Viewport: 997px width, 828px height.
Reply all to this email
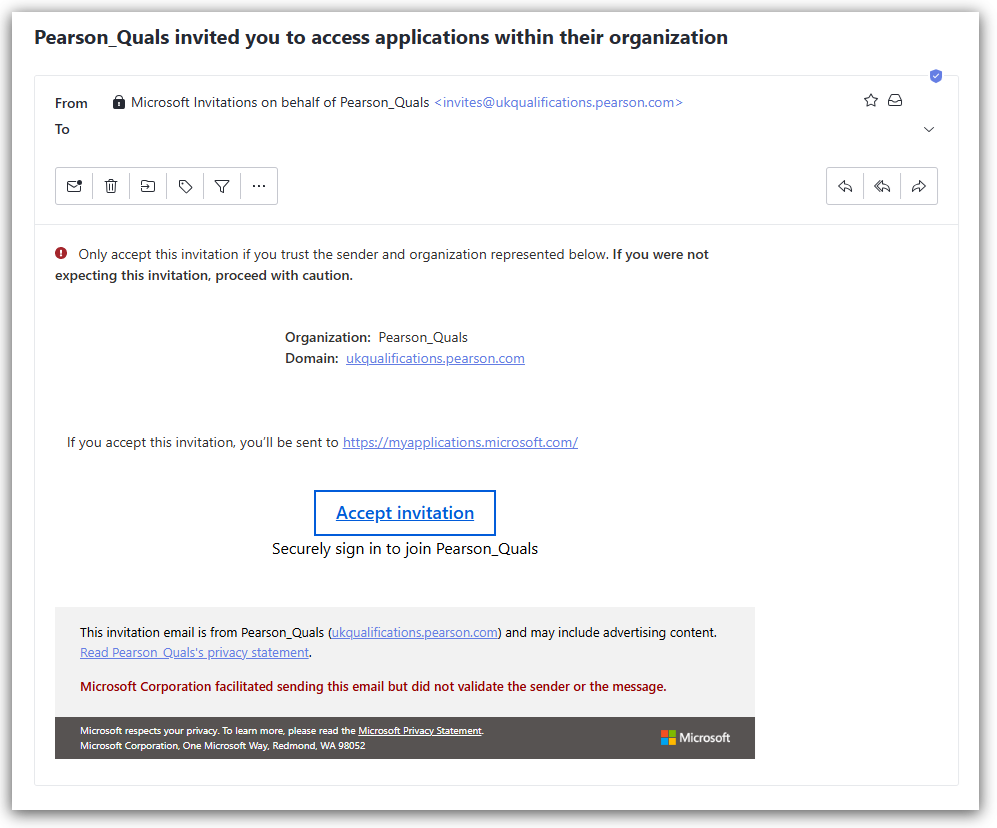[882, 186]
